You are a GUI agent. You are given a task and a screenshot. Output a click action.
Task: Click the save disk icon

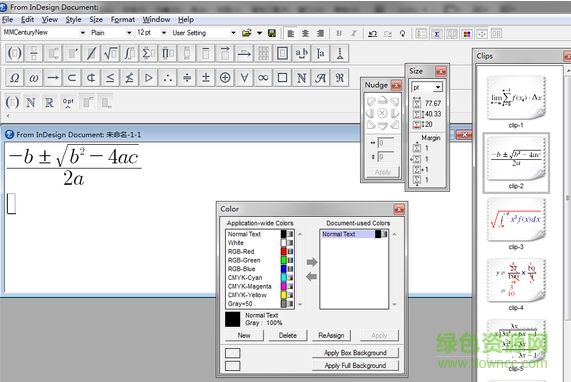(272, 33)
